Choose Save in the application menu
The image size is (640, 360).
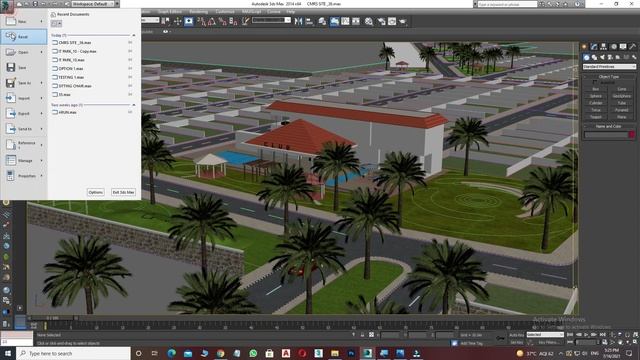(x=24, y=67)
